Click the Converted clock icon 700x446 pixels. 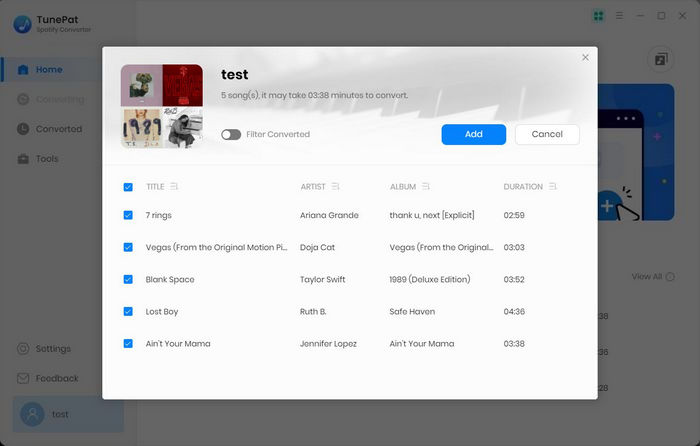(23, 129)
